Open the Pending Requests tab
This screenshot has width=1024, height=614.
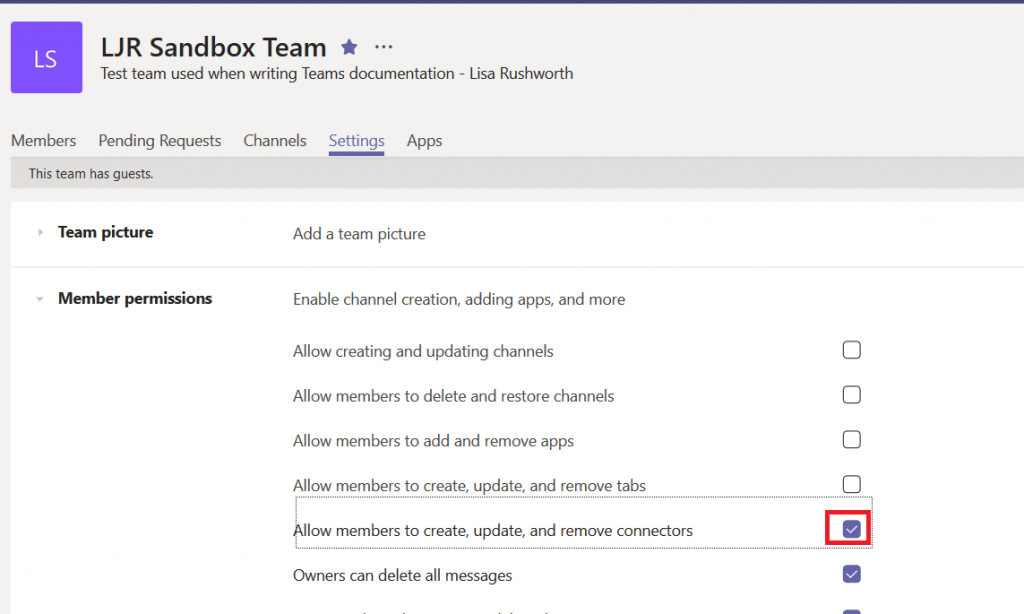click(x=160, y=140)
